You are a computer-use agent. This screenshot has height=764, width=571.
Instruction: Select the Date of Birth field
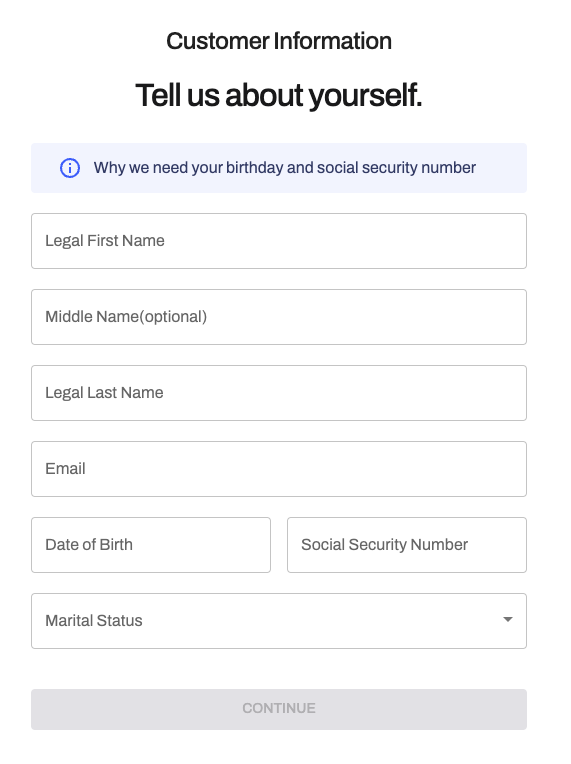[151, 545]
